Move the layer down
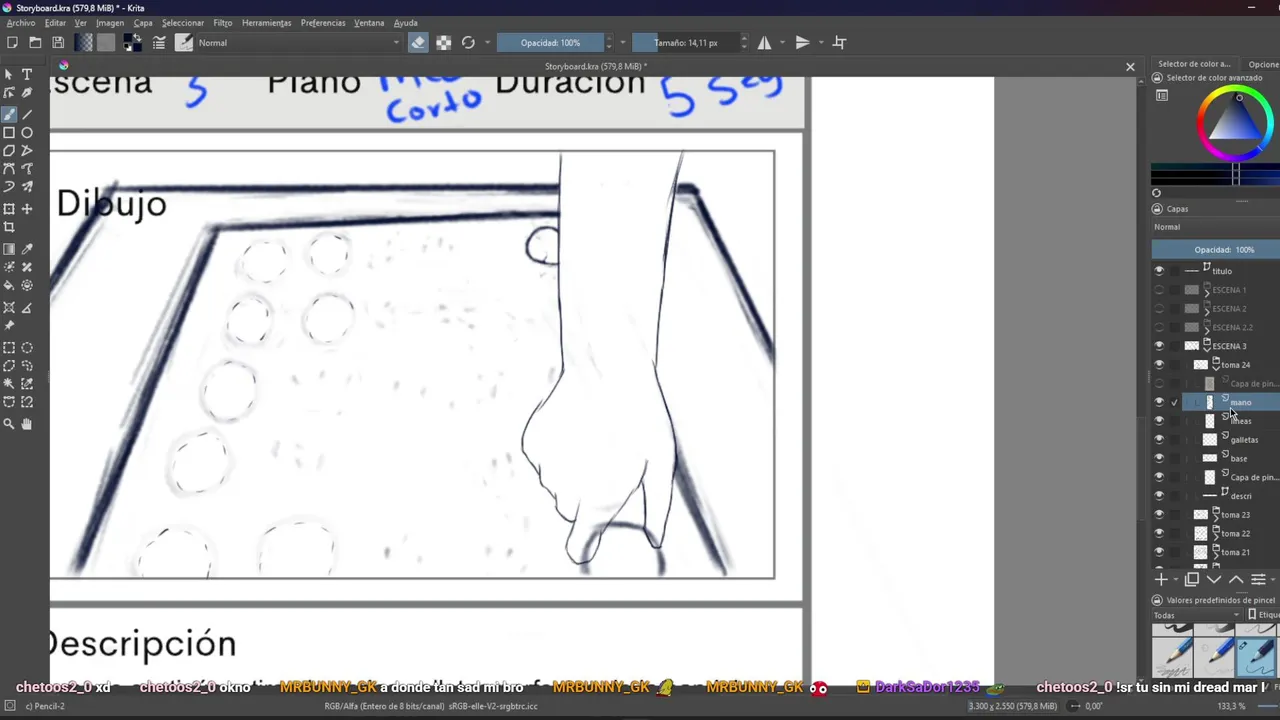1280x720 pixels. pos(1214,580)
